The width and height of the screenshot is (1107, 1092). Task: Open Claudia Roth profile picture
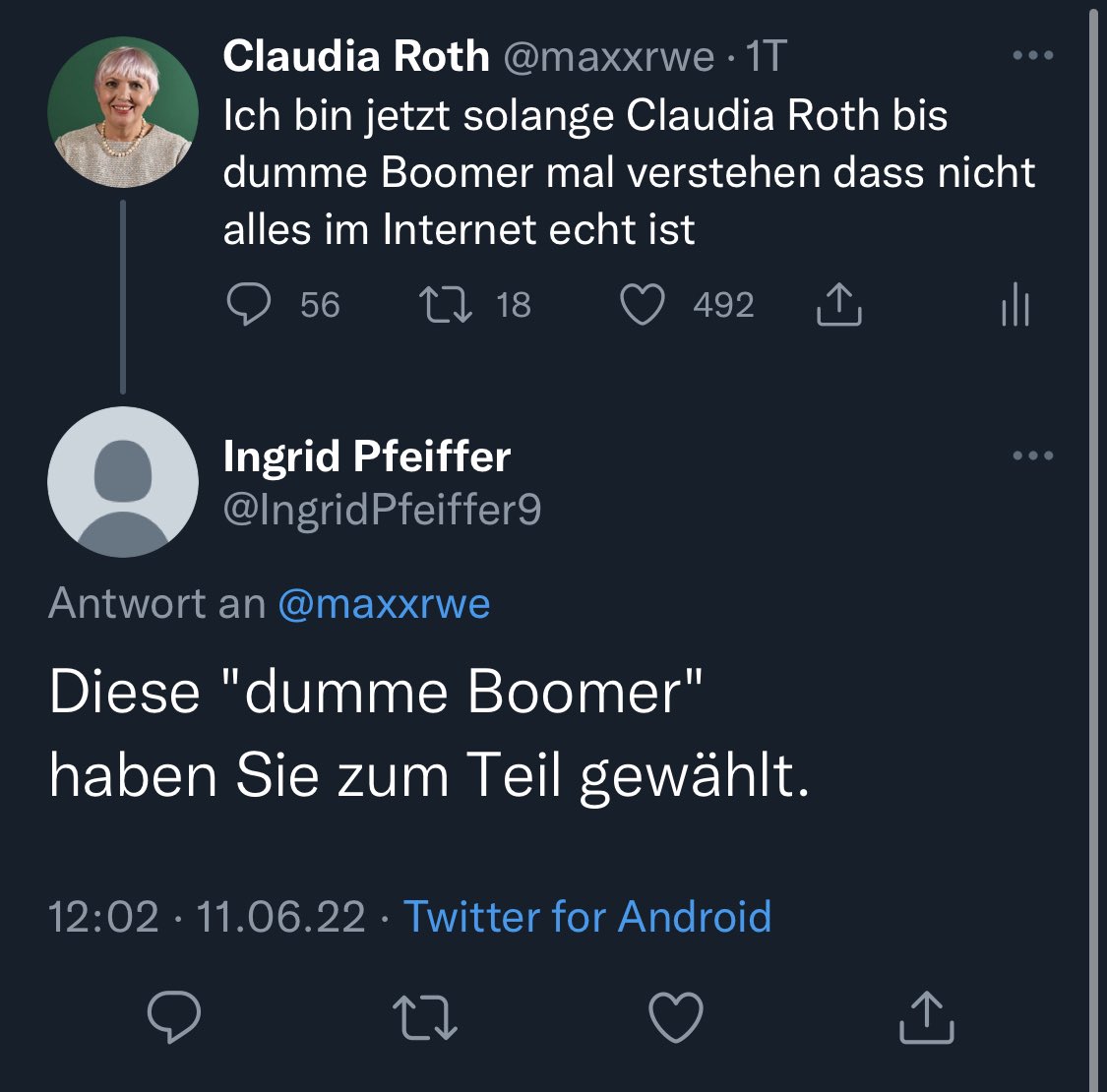coord(123,112)
